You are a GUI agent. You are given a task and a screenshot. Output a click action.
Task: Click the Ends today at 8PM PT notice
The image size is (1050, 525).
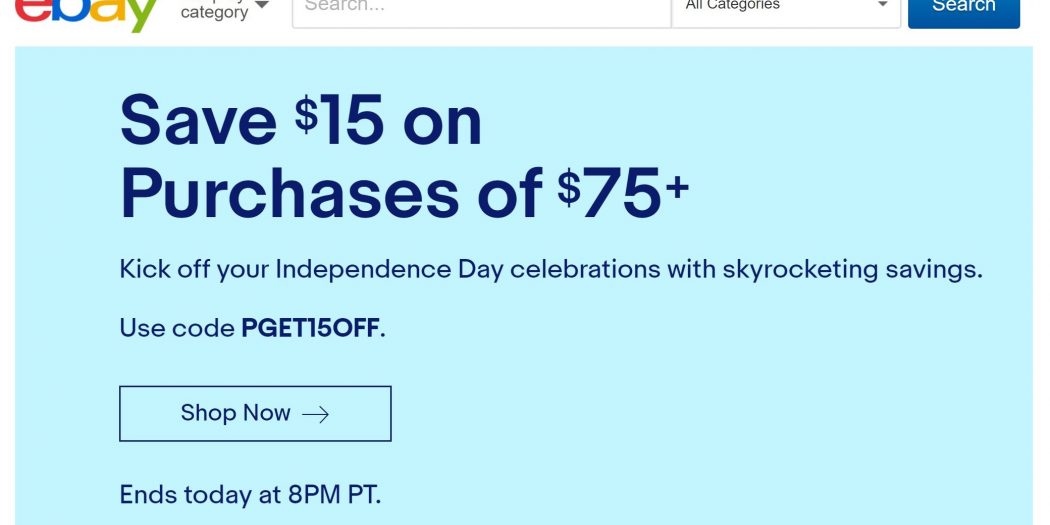(250, 494)
